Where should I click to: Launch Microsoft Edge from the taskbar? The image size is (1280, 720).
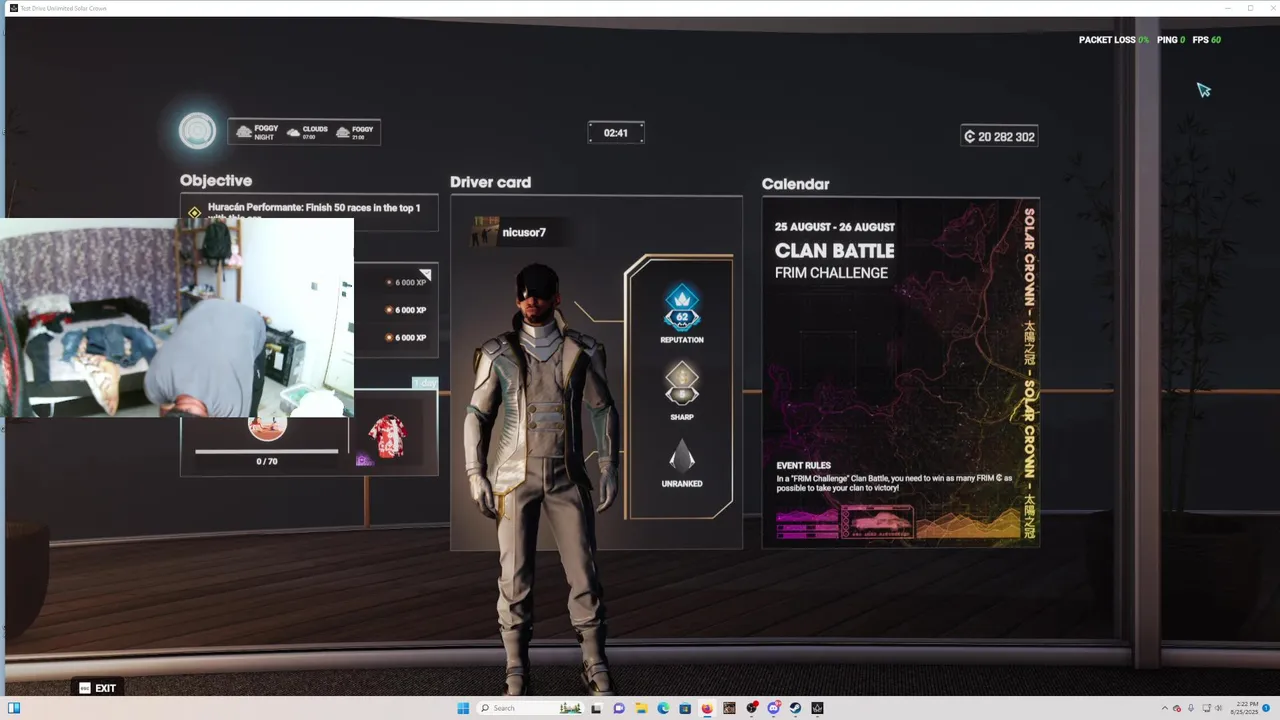(x=663, y=708)
